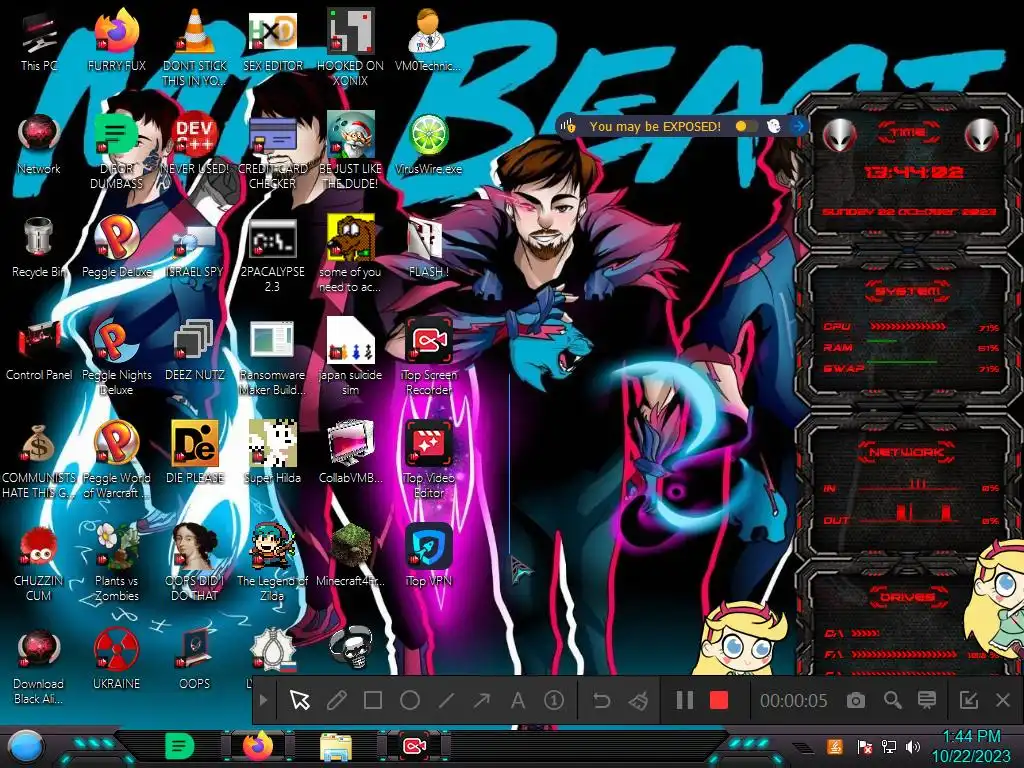Open the CREDIT CARD CHECKER shortcut
The image size is (1024, 768).
(x=272, y=152)
